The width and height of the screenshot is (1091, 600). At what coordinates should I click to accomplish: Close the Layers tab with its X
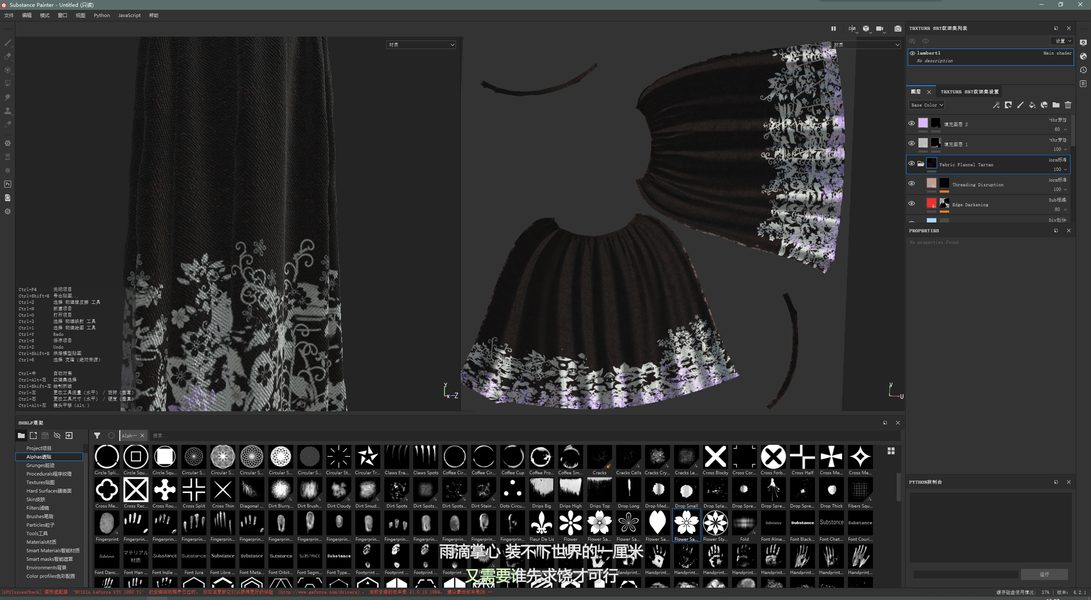point(929,92)
